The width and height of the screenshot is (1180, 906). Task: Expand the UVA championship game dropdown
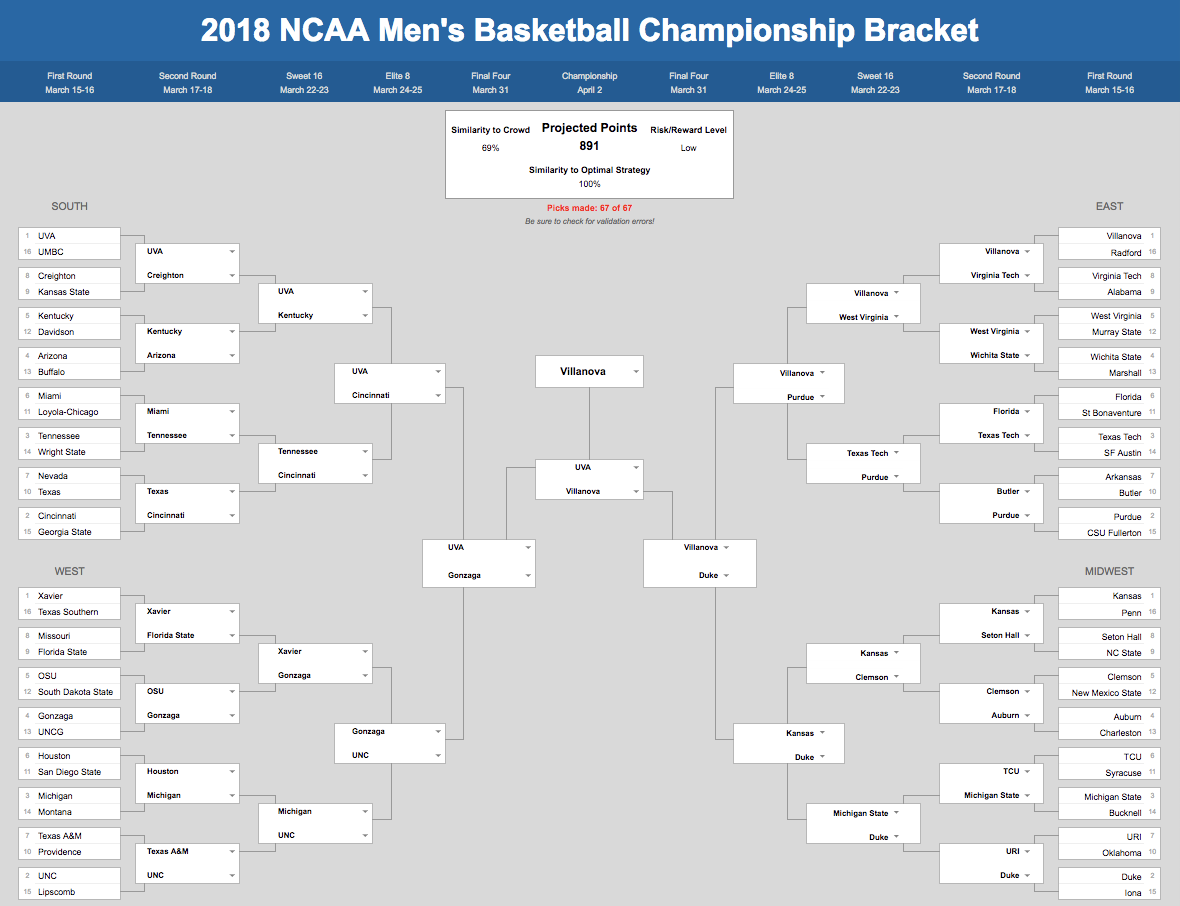click(x=589, y=467)
